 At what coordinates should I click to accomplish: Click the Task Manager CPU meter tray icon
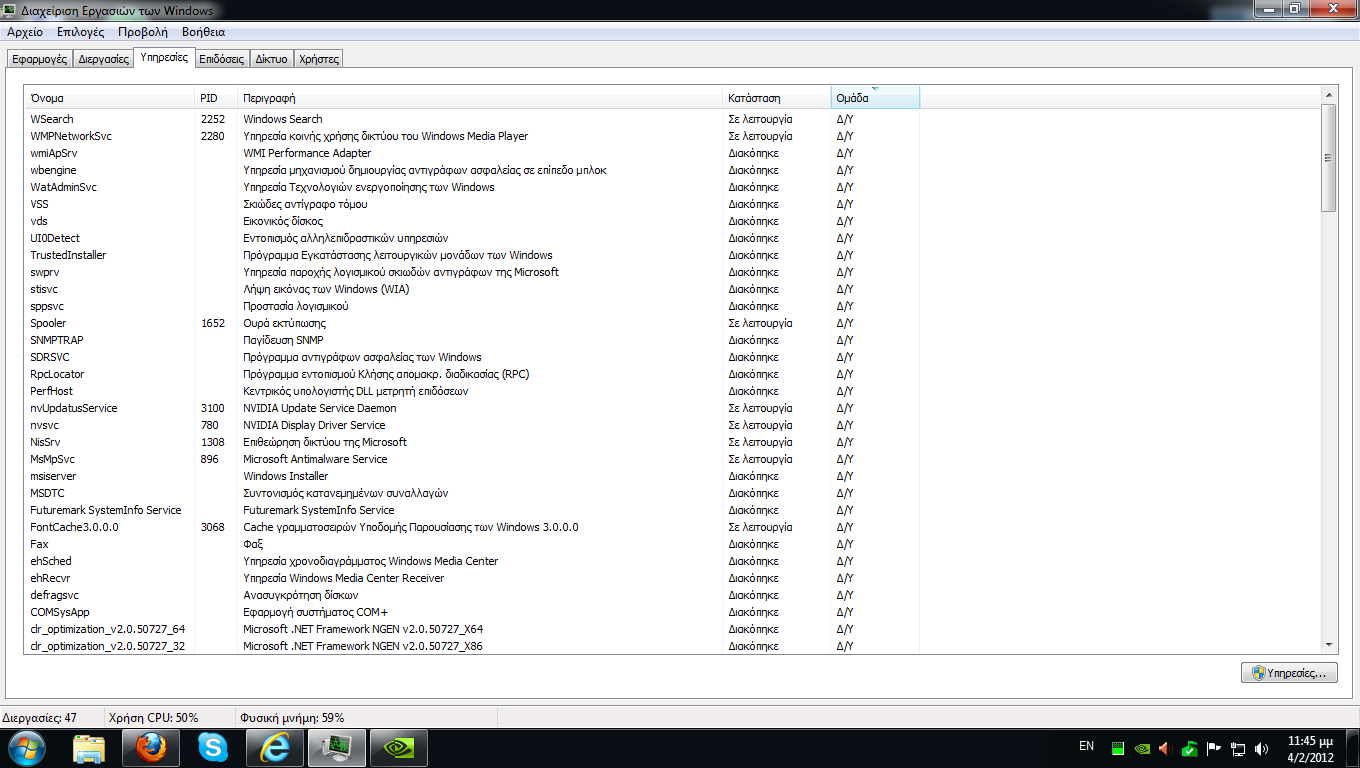[x=1119, y=748]
